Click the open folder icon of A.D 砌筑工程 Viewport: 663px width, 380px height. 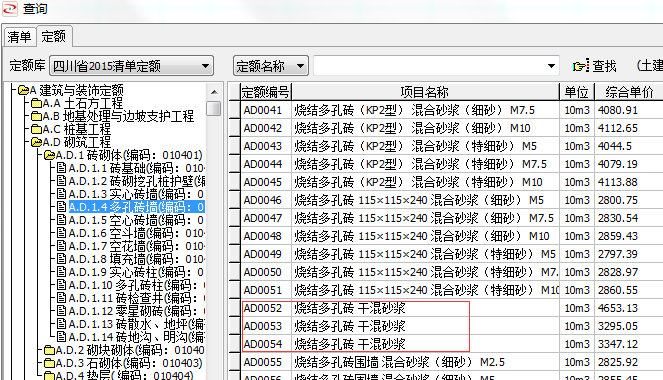pyautogui.click(x=36, y=142)
